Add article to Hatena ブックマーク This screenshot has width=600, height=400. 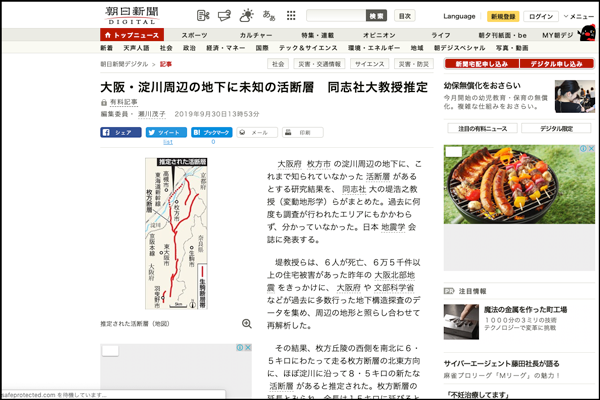point(212,132)
